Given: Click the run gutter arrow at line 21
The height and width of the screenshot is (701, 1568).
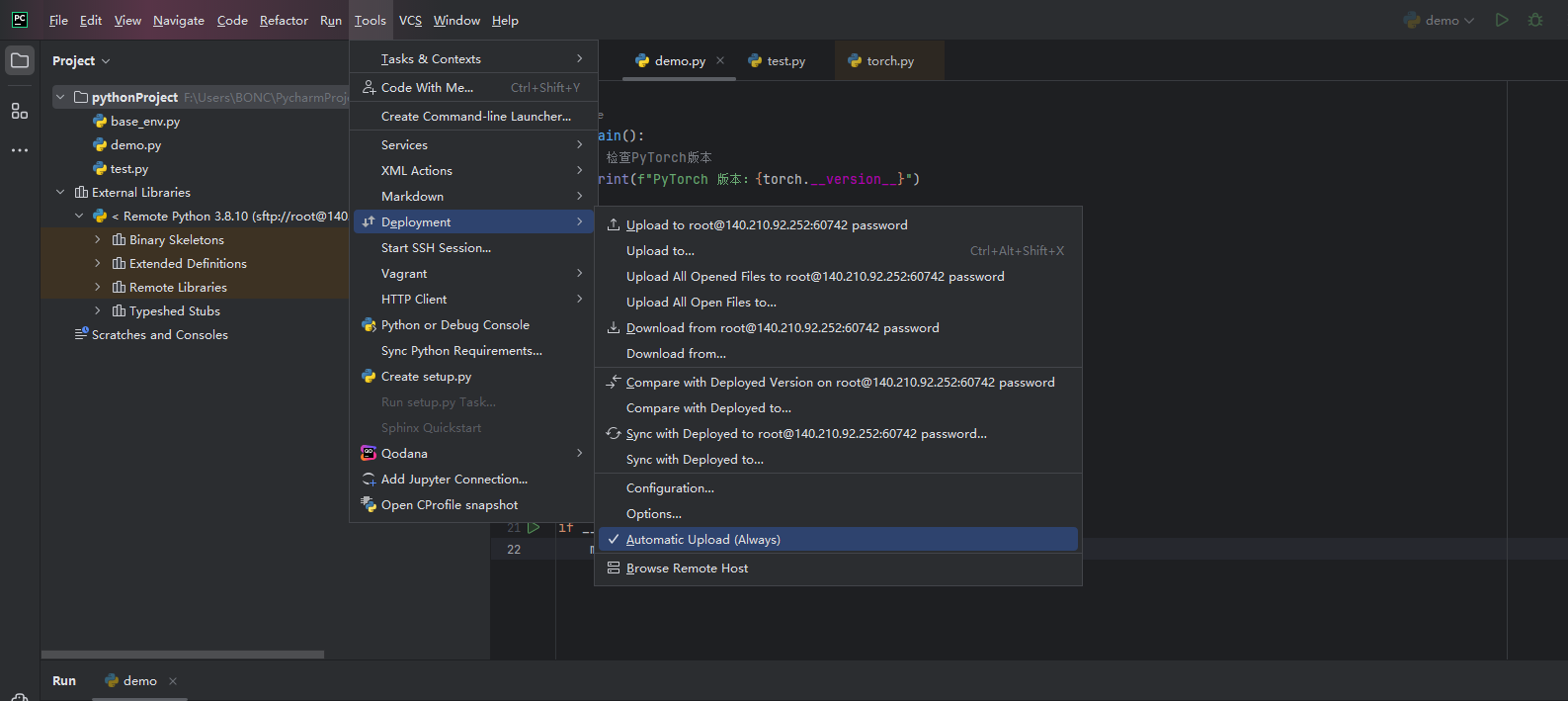Looking at the screenshot, I should 534,527.
